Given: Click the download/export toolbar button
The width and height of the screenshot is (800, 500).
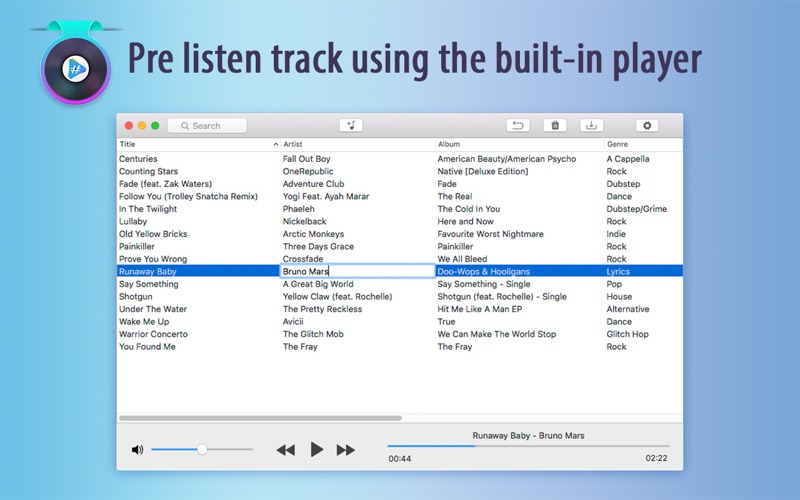Looking at the screenshot, I should 592,126.
